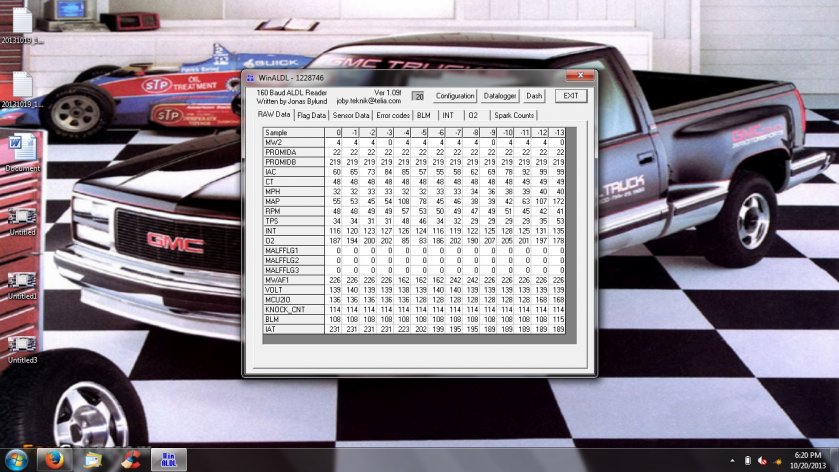Click the battery icon in the system tray
Screen dimensions: 839x472
[x=748, y=461]
